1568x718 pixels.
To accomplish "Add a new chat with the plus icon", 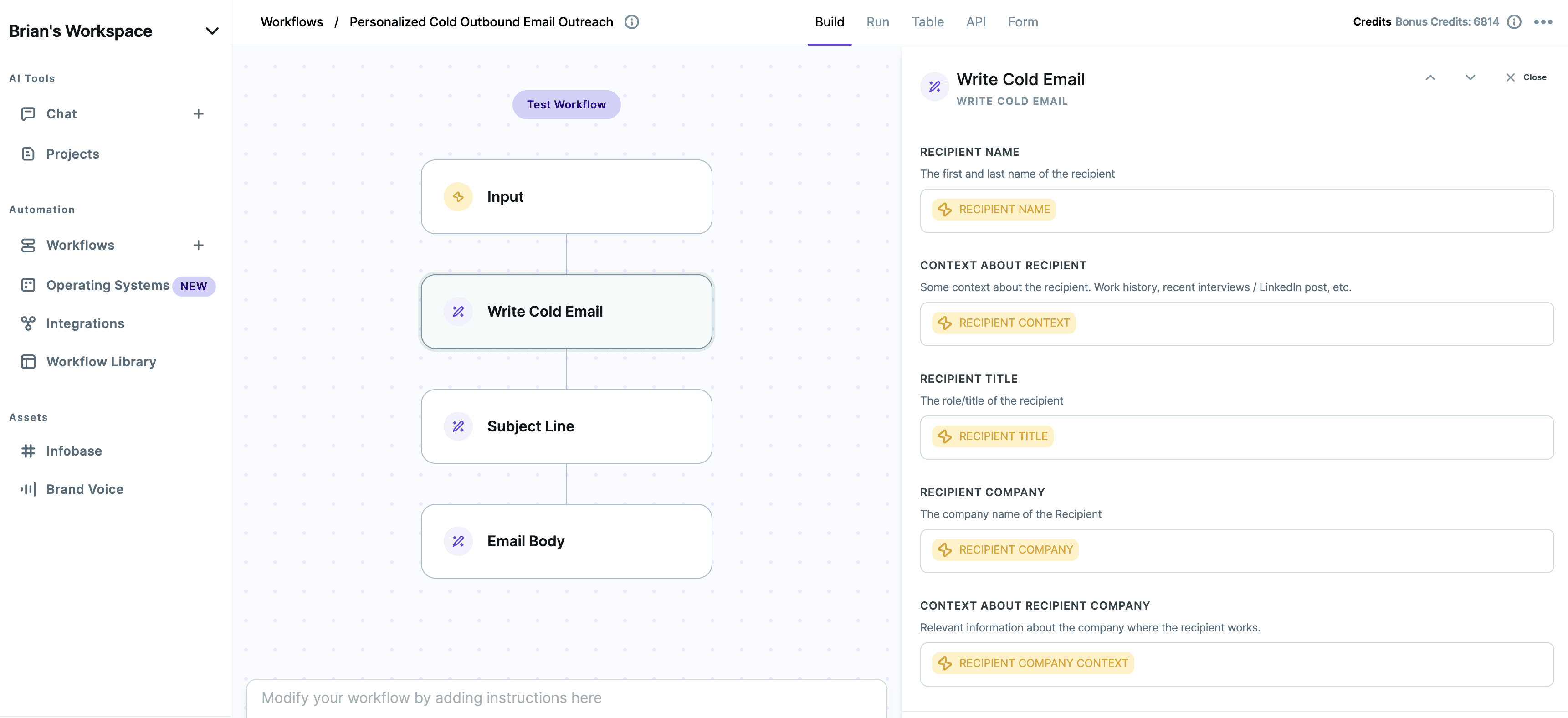I will (199, 114).
